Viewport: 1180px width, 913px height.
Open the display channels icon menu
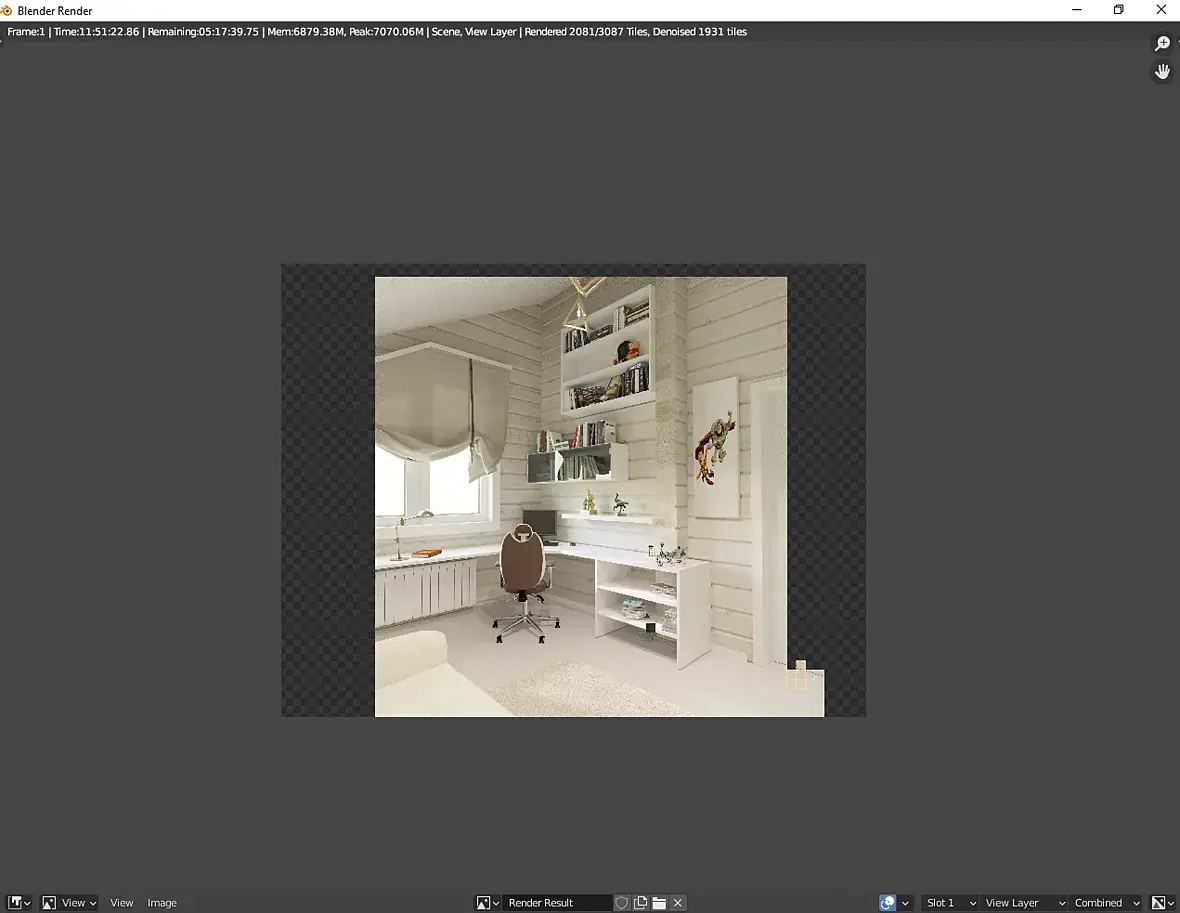click(1164, 903)
